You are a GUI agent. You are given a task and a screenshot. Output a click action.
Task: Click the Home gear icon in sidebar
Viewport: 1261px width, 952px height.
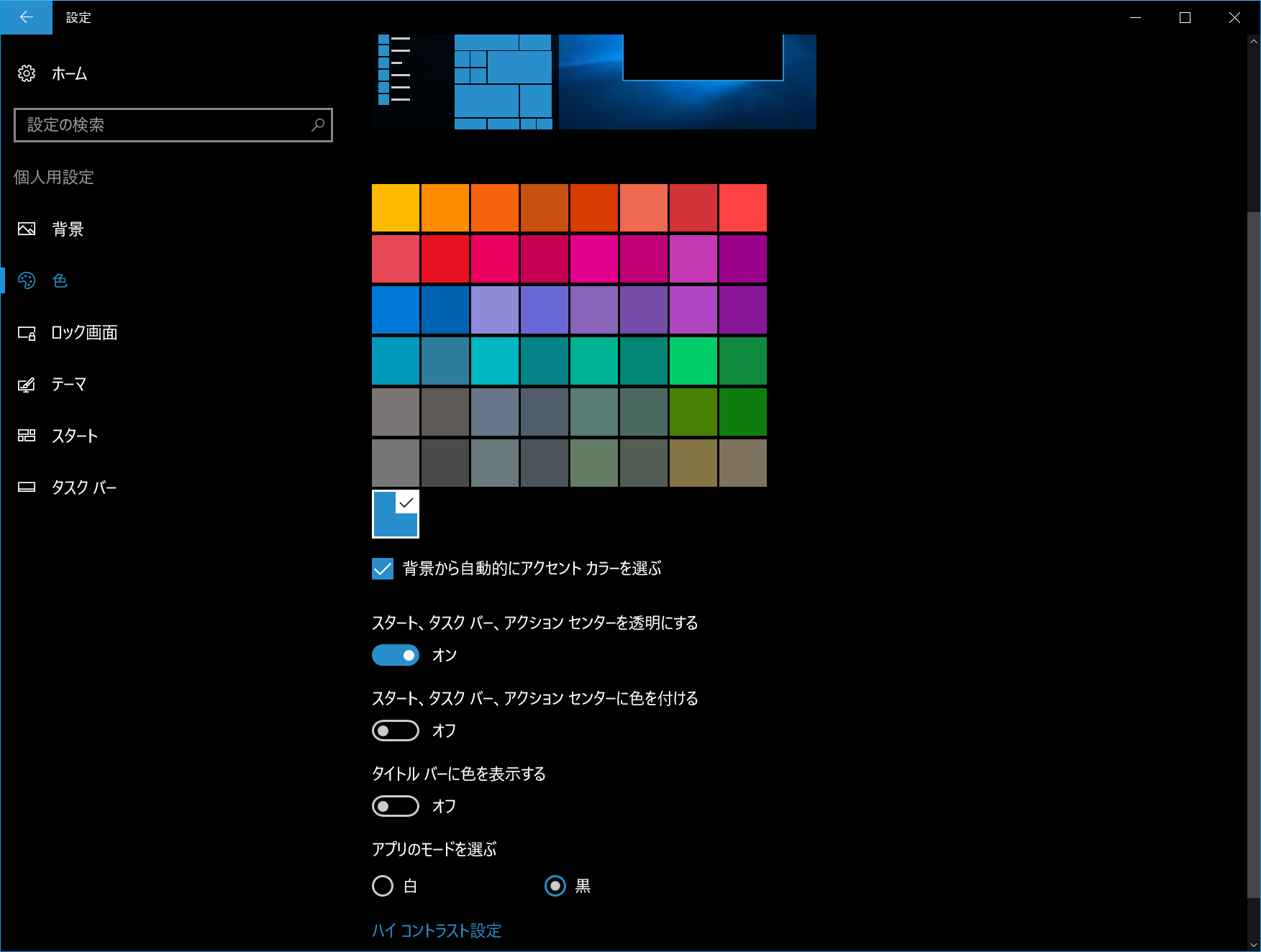(27, 73)
